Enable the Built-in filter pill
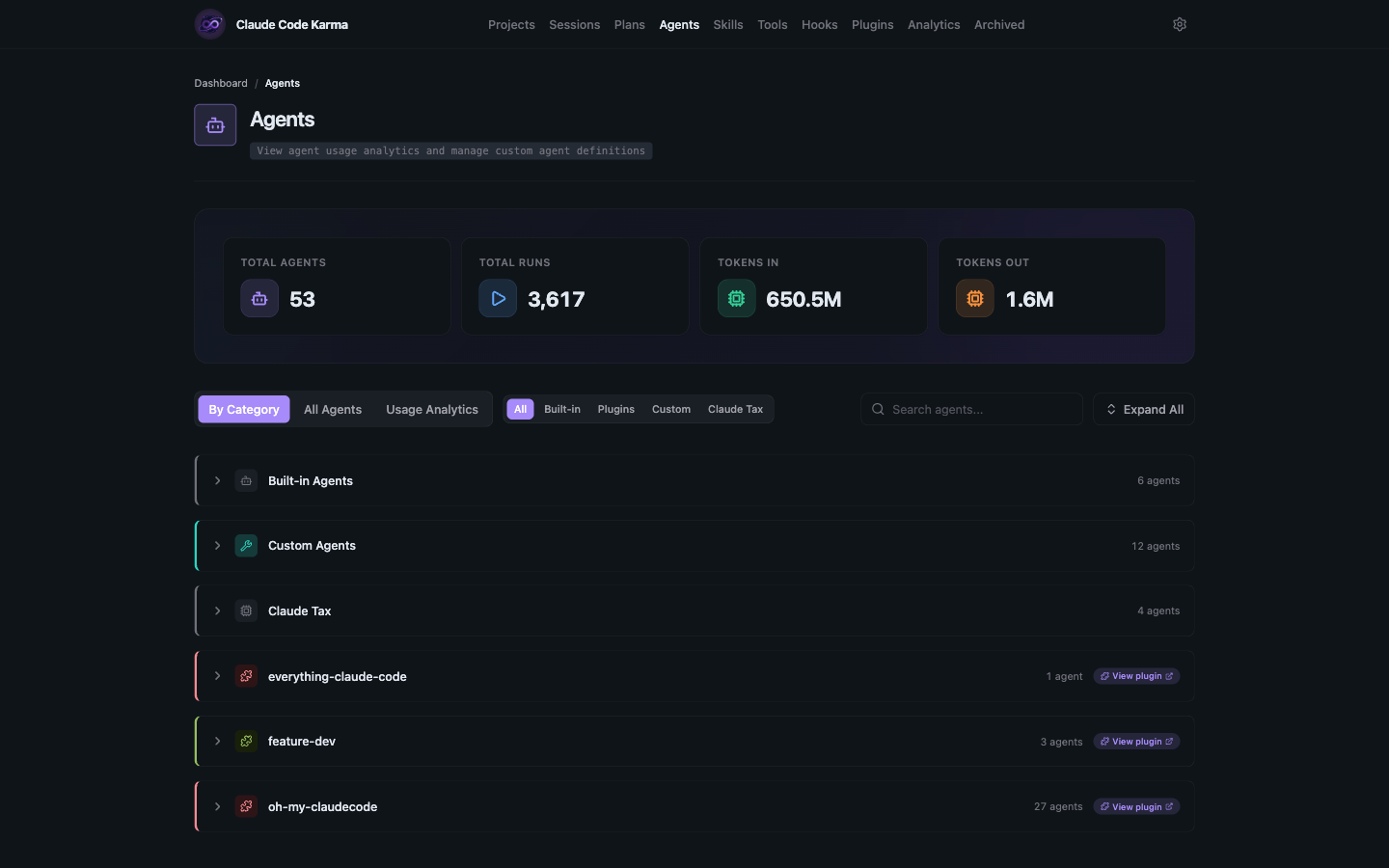This screenshot has width=1389, height=868. [x=562, y=409]
